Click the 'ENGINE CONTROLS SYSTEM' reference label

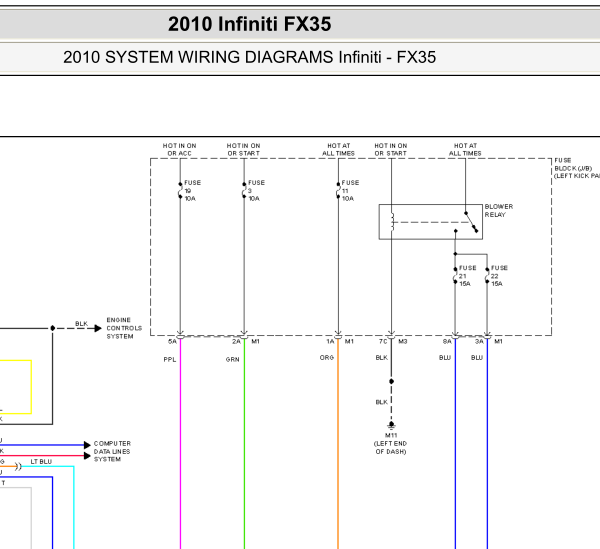(124, 328)
